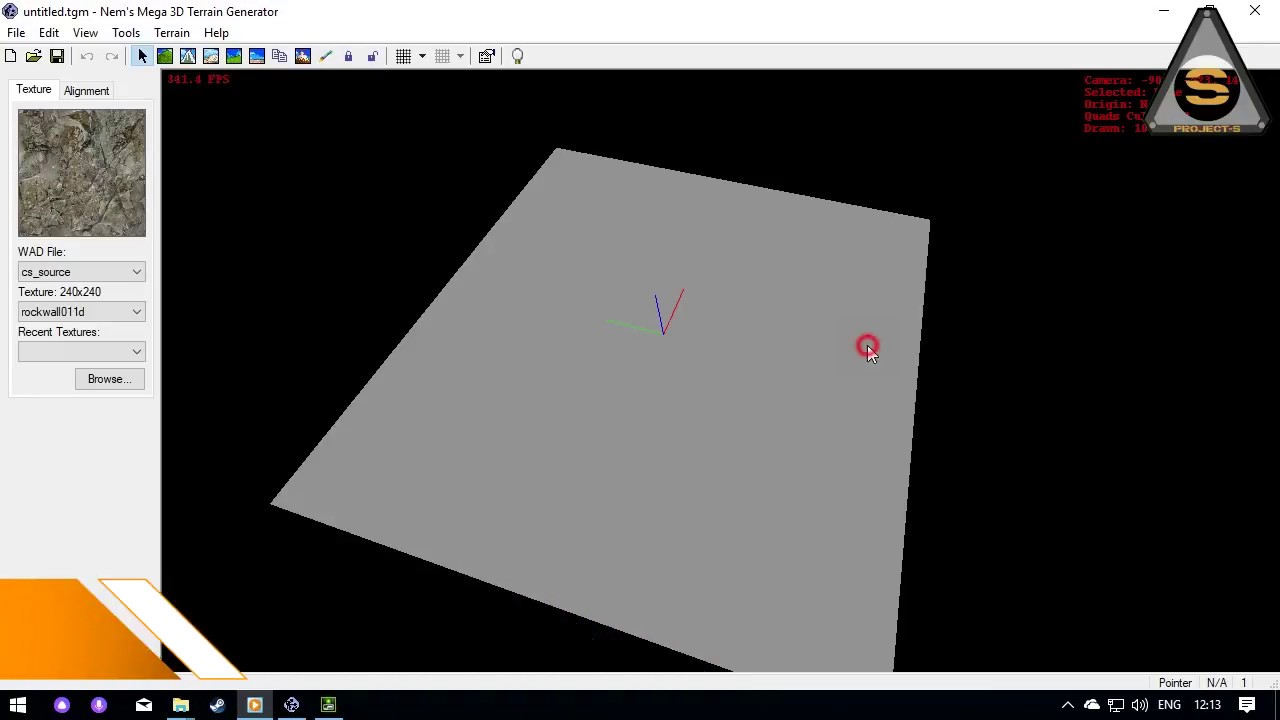This screenshot has width=1280, height=720.
Task: Toggle the light bulb lighting icon
Action: 517,56
